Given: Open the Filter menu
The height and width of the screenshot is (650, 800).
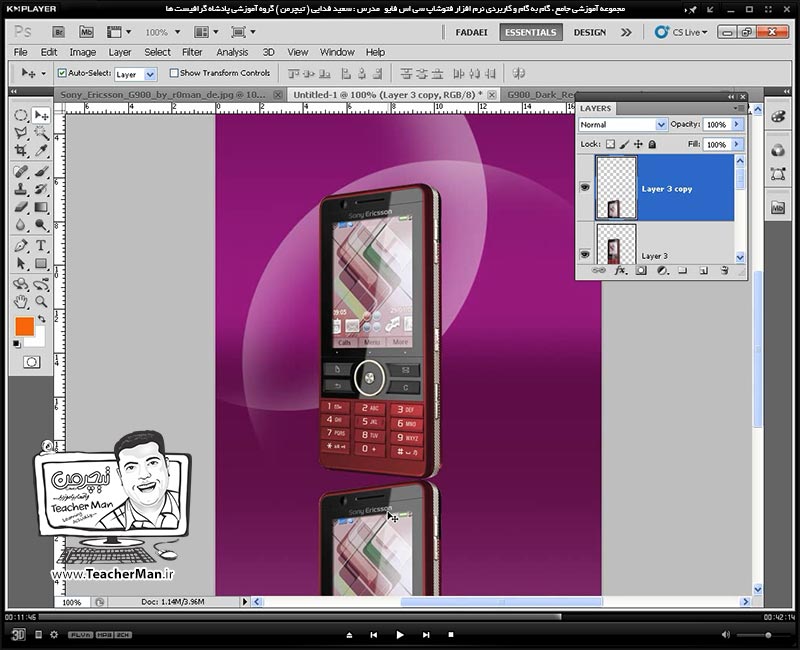Looking at the screenshot, I should (x=192, y=52).
